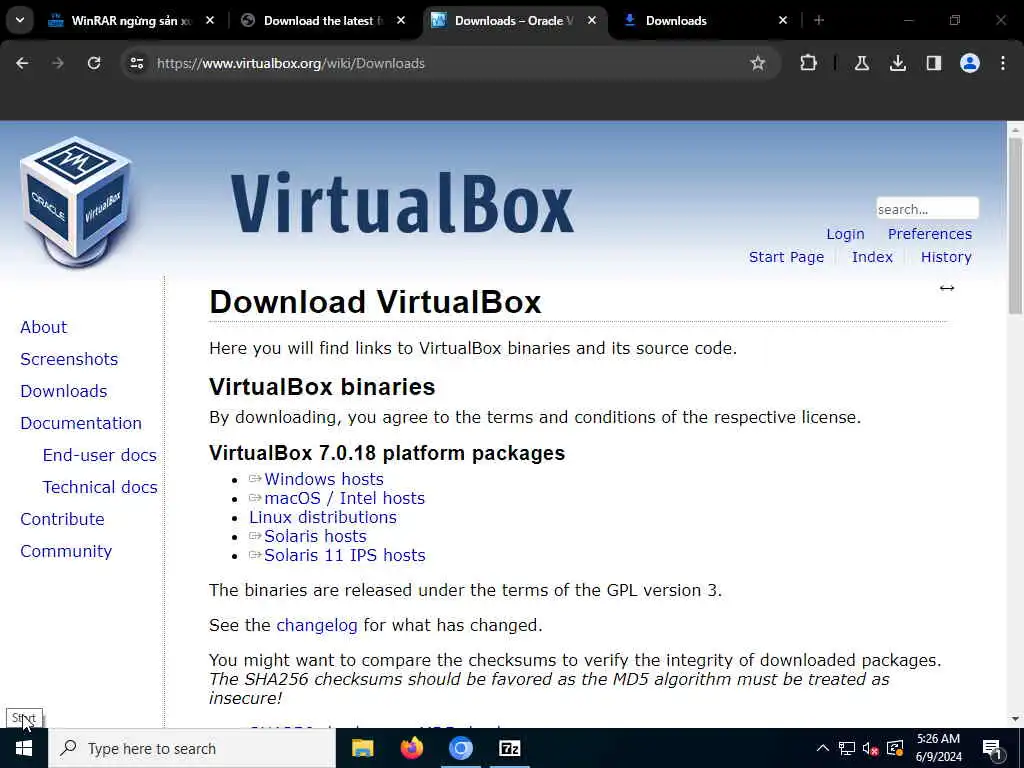Image resolution: width=1024 pixels, height=768 pixels.
Task: Download Windows hosts package
Action: pos(323,479)
